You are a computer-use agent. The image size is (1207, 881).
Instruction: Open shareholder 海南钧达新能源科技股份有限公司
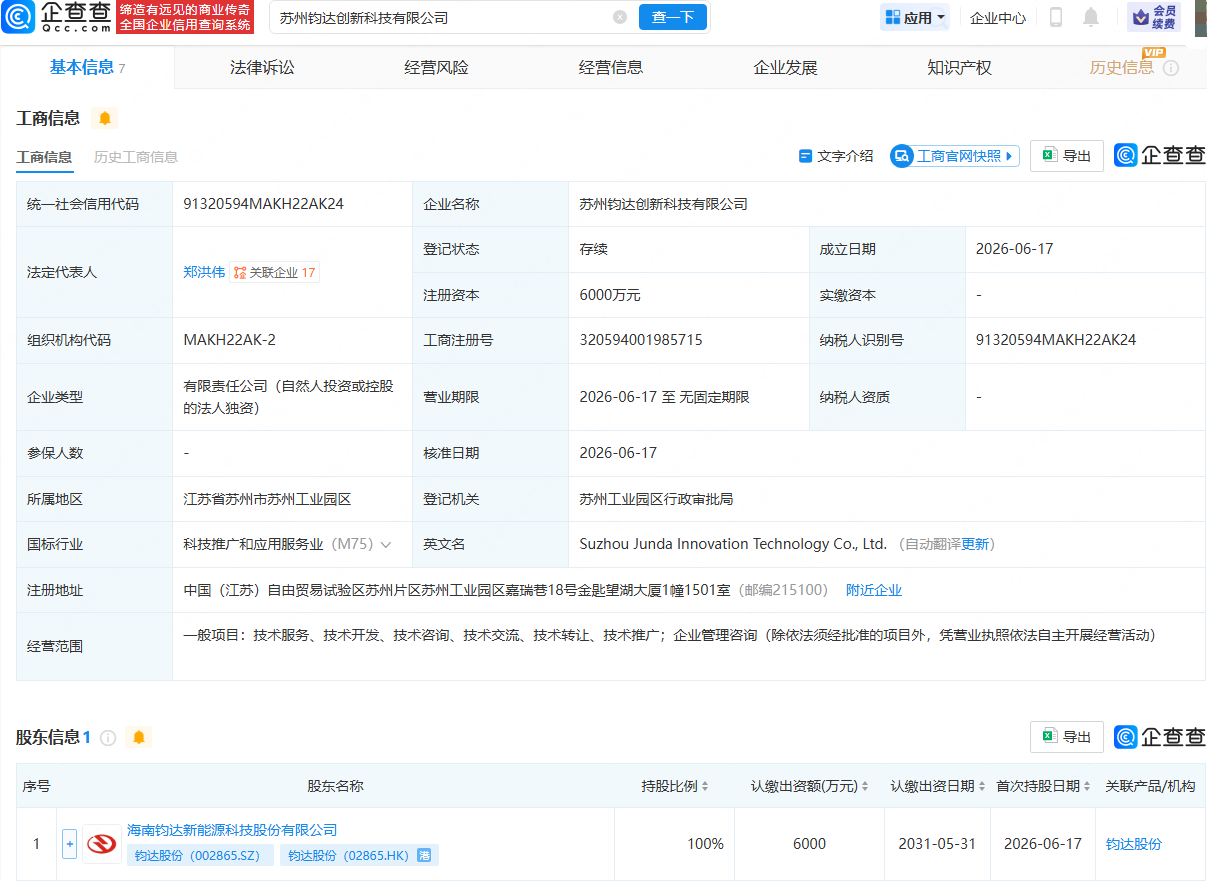click(232, 830)
